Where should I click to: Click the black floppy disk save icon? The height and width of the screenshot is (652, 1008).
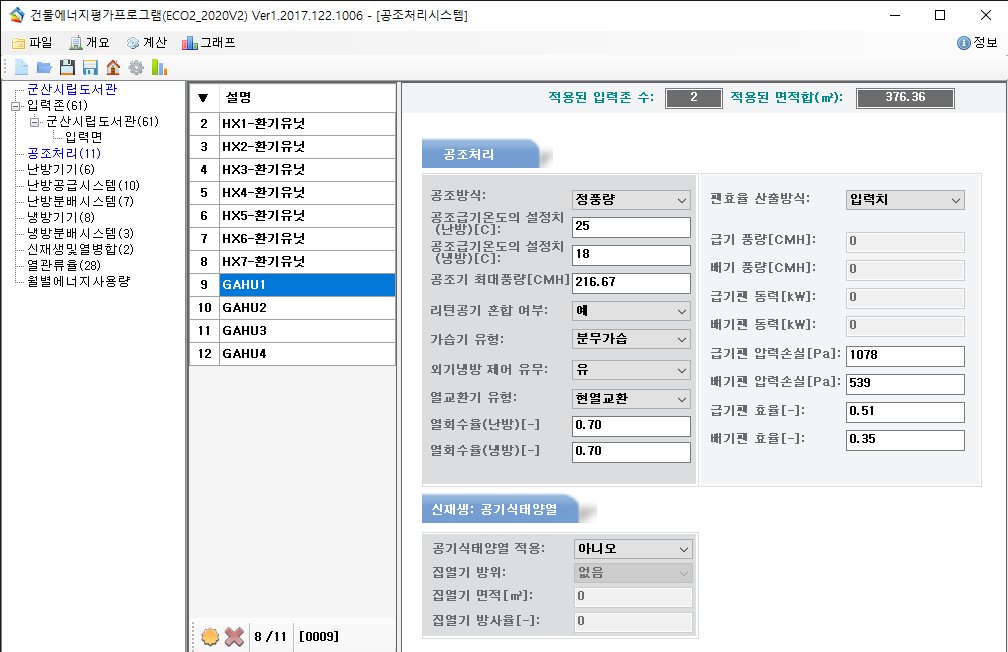click(x=67, y=68)
